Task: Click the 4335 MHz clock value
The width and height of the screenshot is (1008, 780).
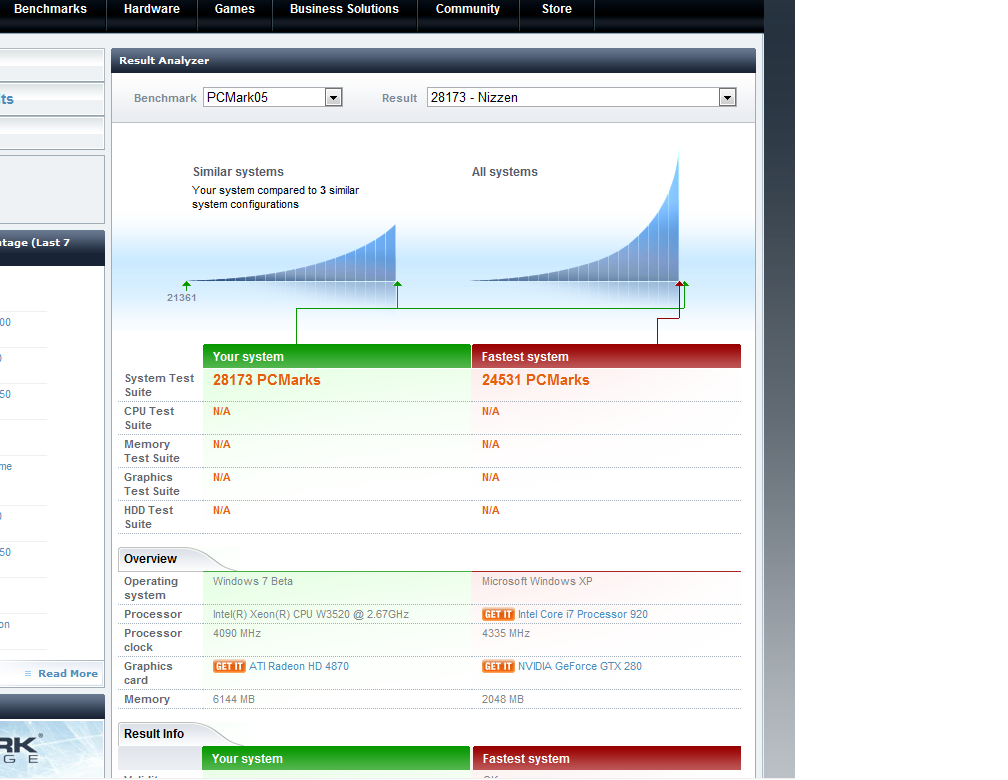Action: [x=506, y=633]
